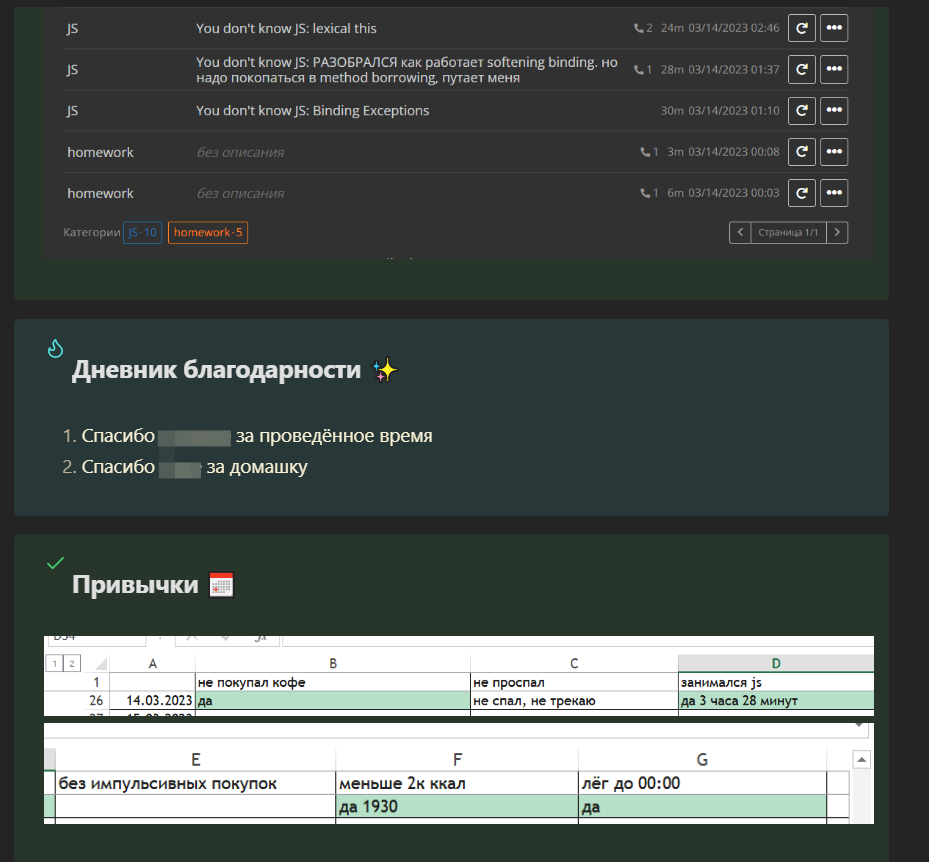Restart the 6m homework entry at 00:03
Image resolution: width=929 pixels, height=862 pixels.
802,193
